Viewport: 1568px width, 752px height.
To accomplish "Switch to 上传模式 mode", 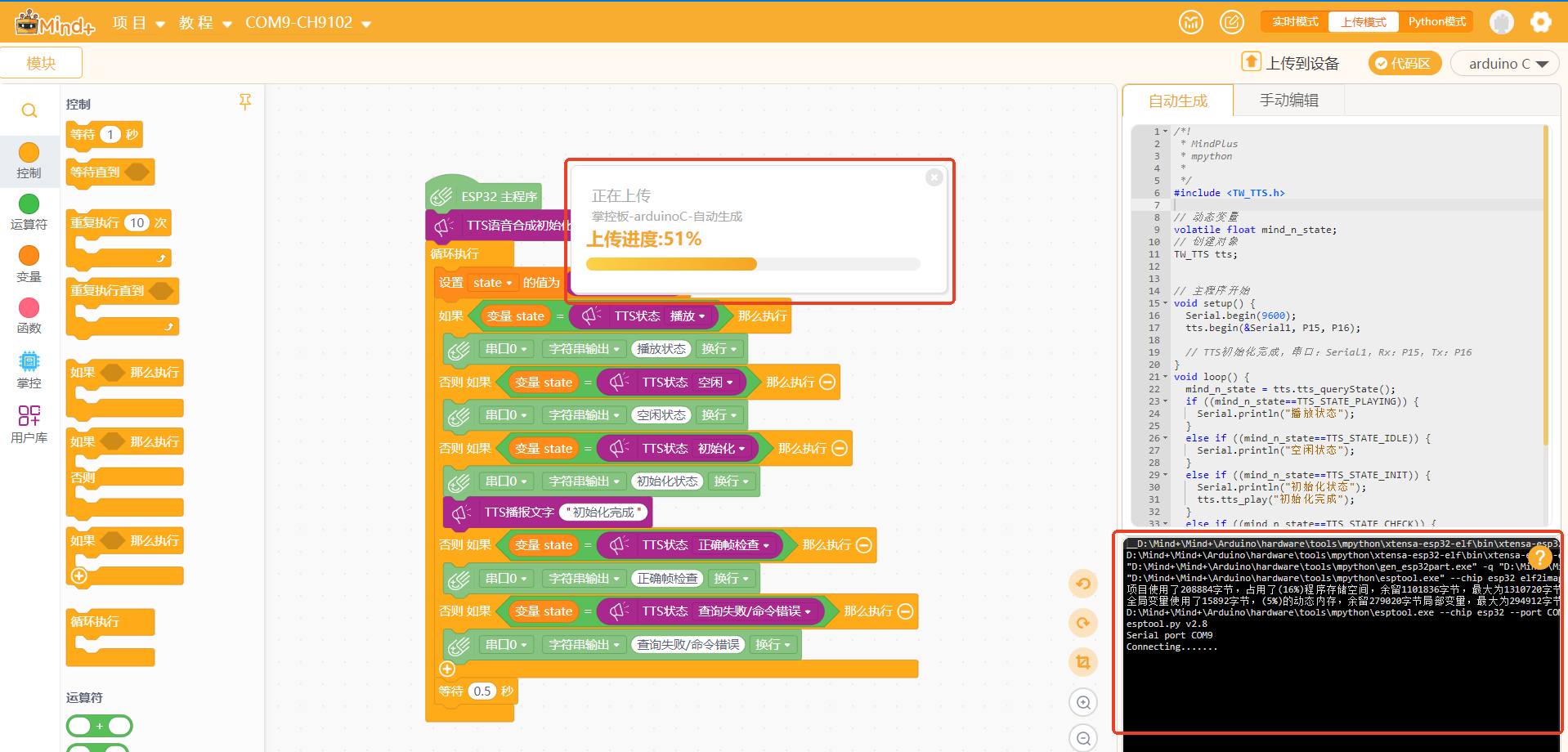I will tap(1364, 22).
